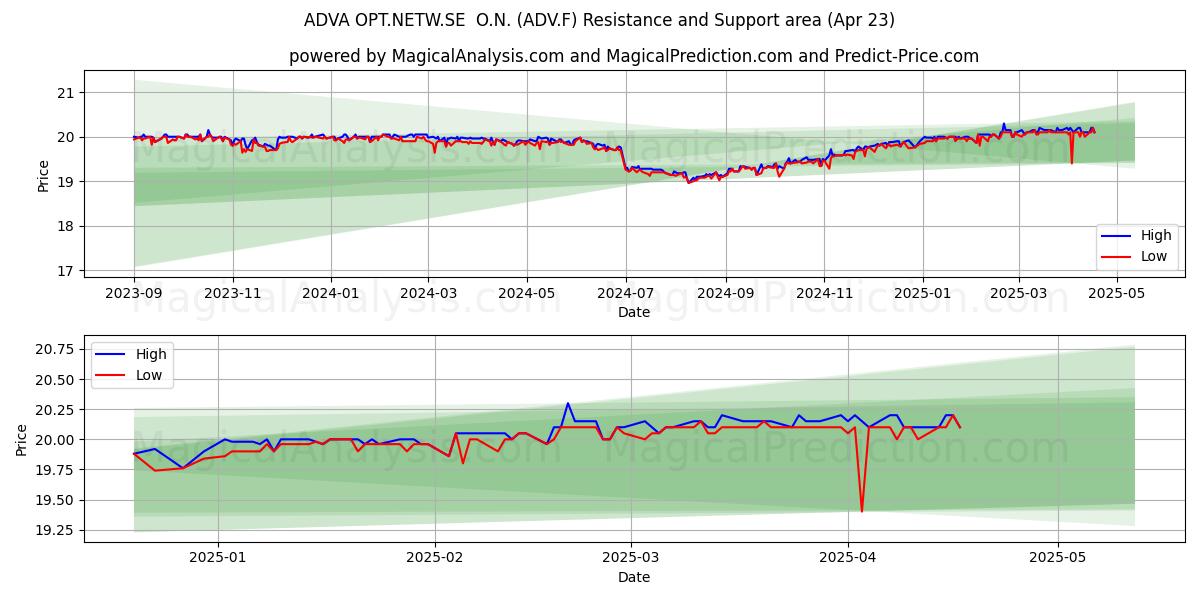Click the top chart x-axis label 2023-11
The image size is (1200, 600).
click(x=233, y=293)
